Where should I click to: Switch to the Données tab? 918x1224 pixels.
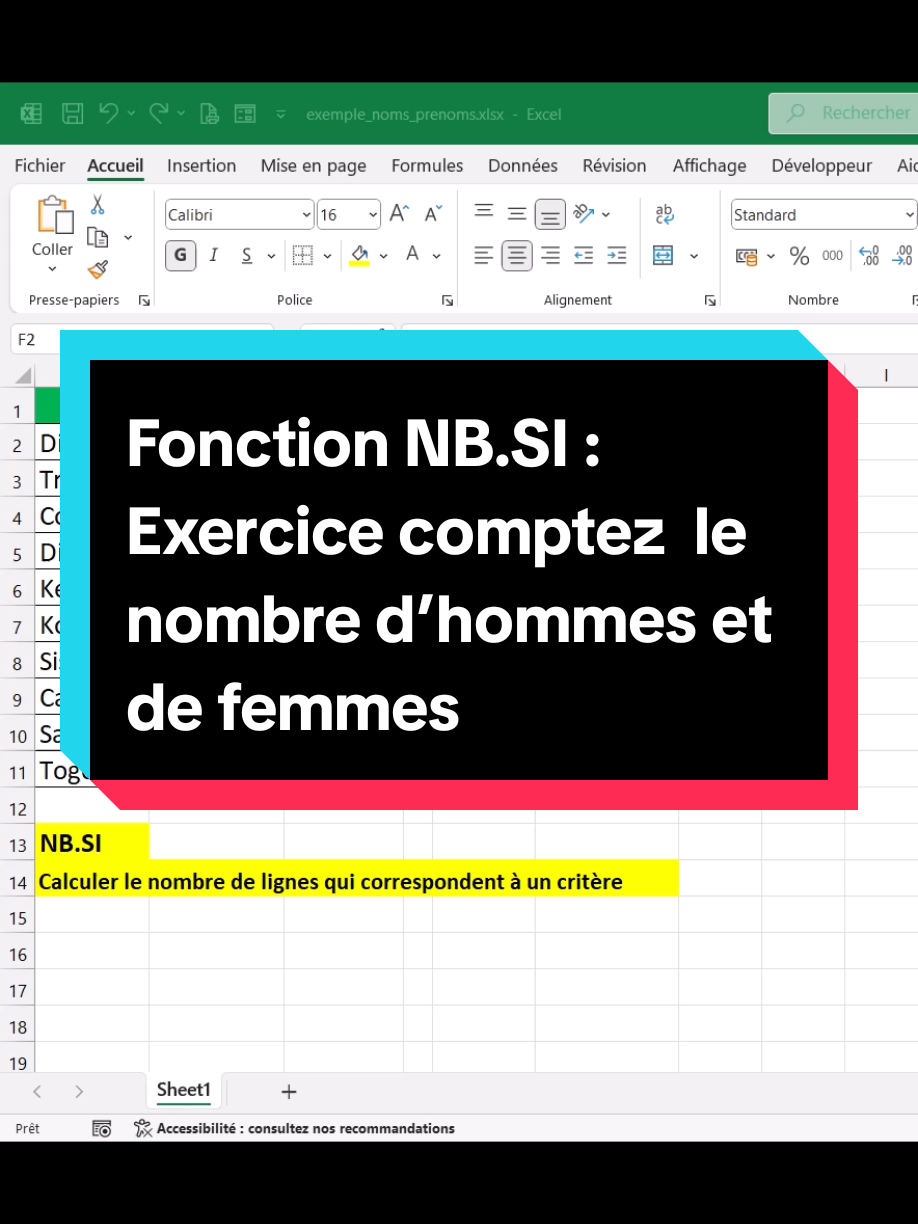(x=523, y=166)
